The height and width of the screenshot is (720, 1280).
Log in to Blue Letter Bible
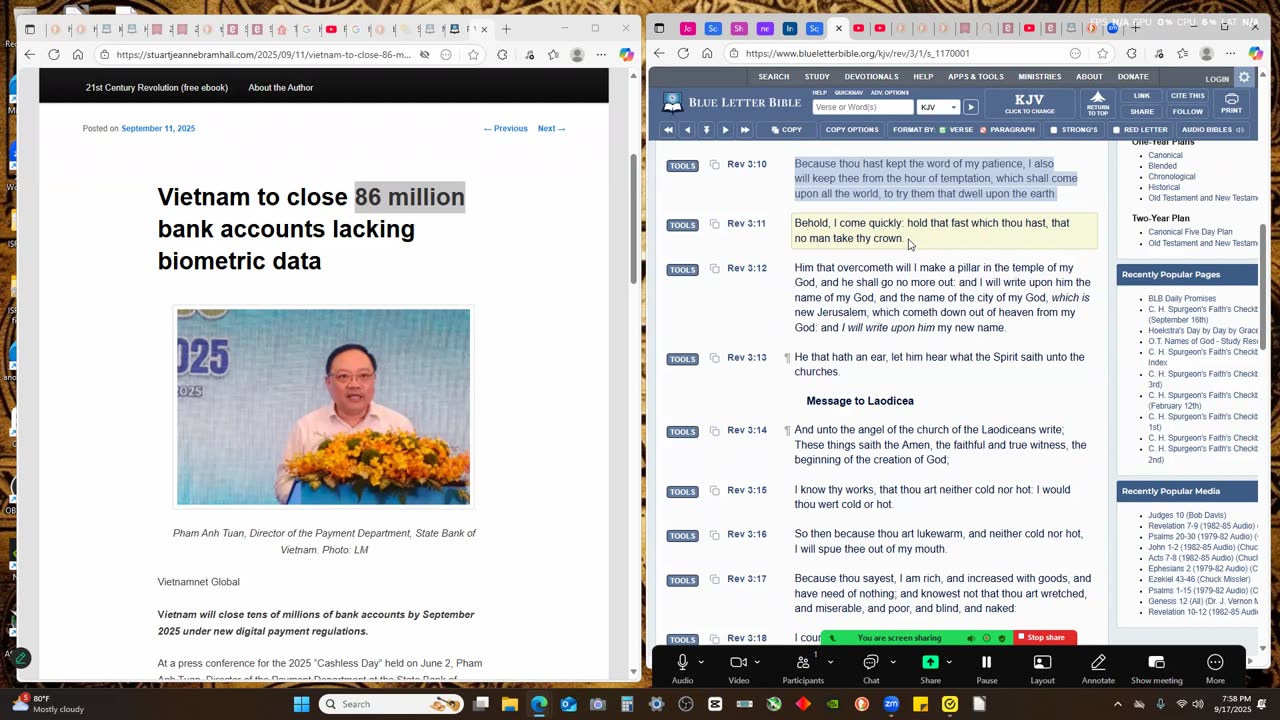click(1217, 79)
